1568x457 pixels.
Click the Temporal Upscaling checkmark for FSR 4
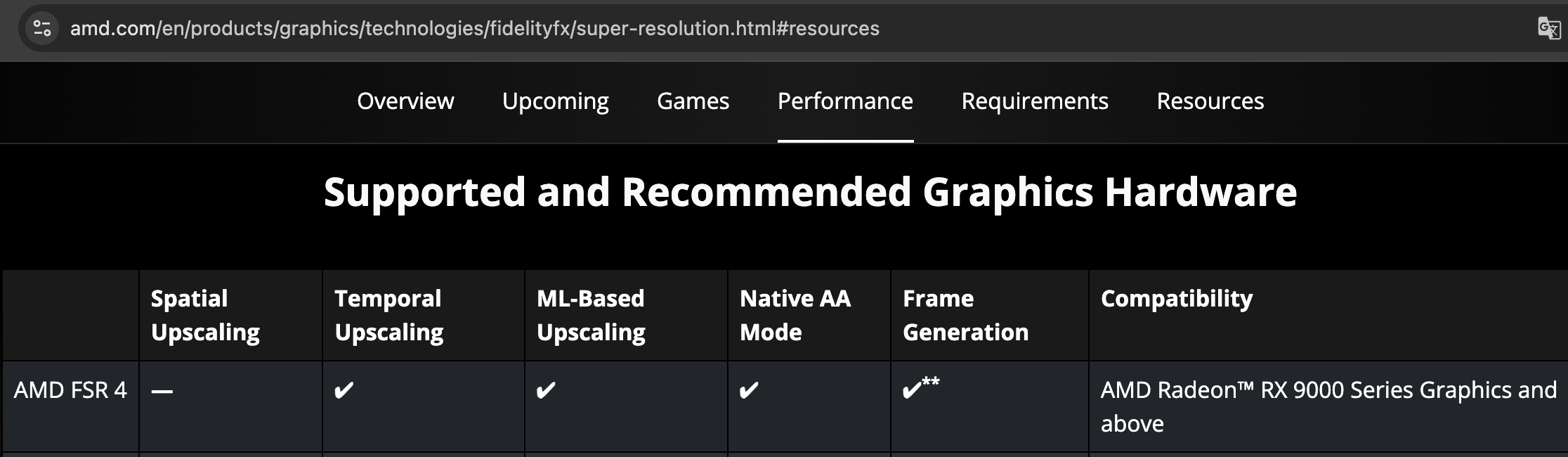click(x=344, y=390)
